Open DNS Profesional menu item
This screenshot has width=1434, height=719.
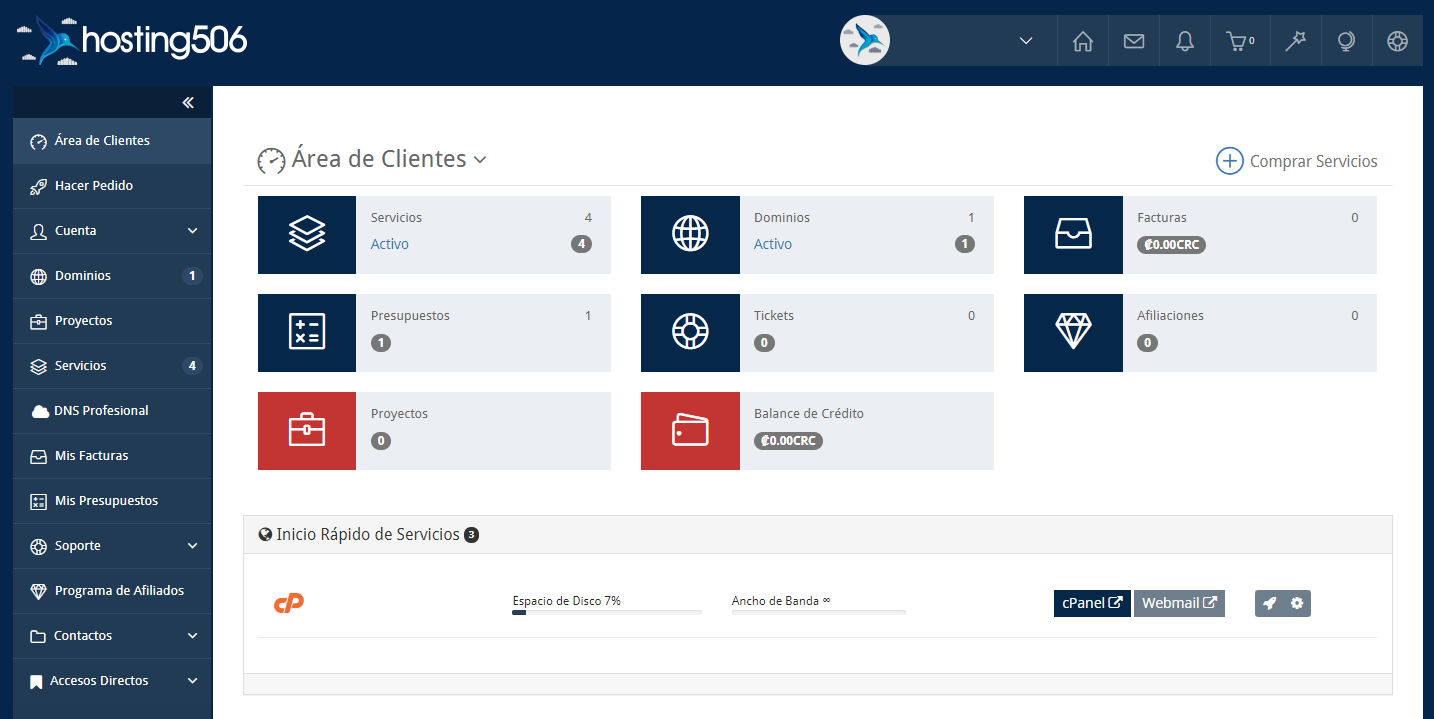point(101,411)
